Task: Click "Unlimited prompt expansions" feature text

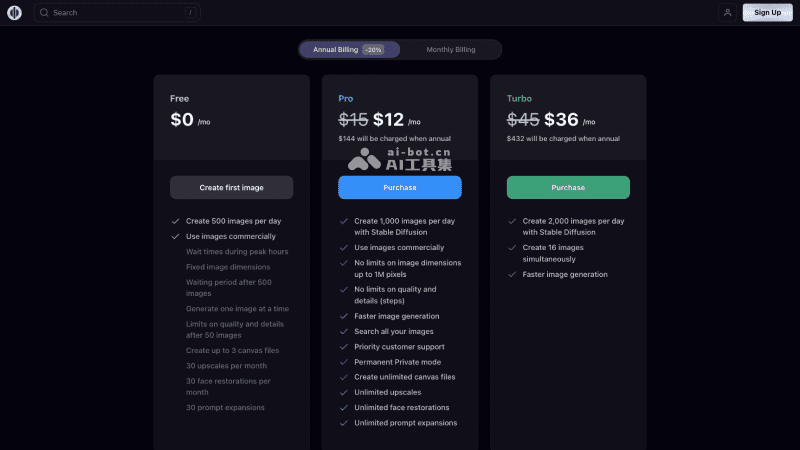Action: click(x=405, y=423)
